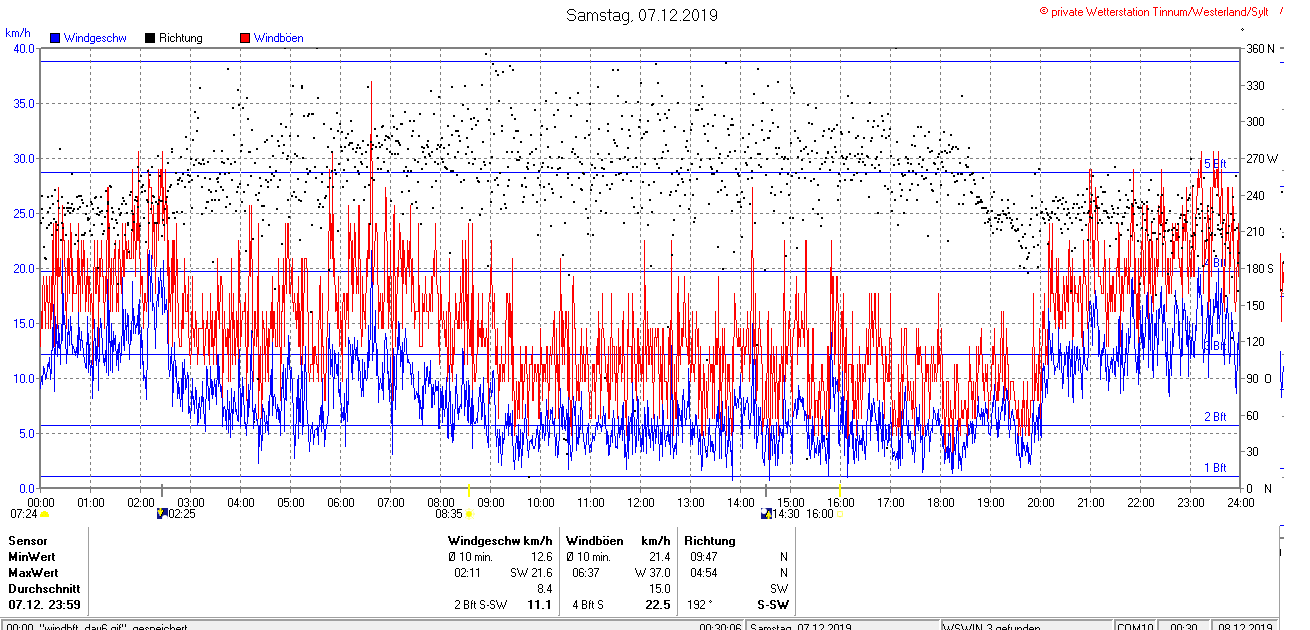Click the 02:11 max wind time
This screenshot has height=630, width=1310.
[469, 573]
